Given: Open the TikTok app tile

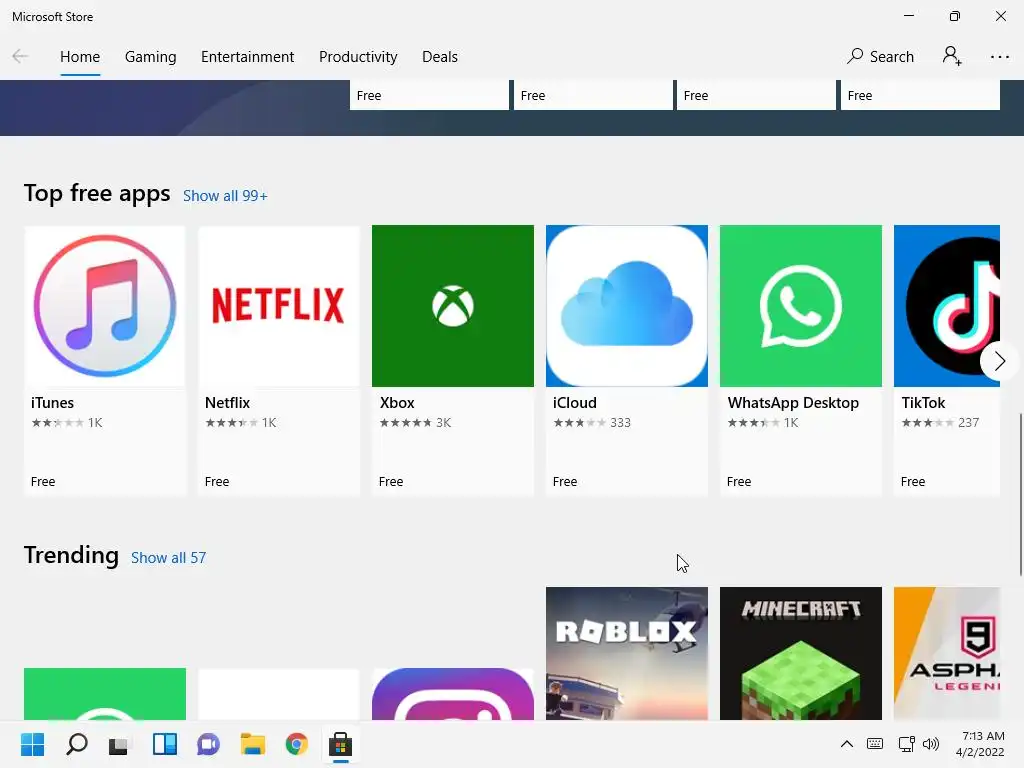Looking at the screenshot, I should click(x=947, y=360).
